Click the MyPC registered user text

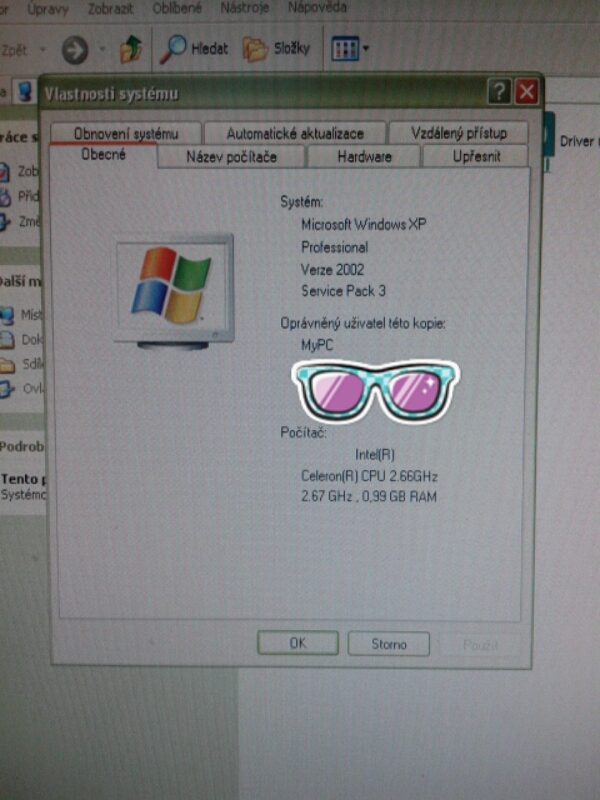coord(317,345)
